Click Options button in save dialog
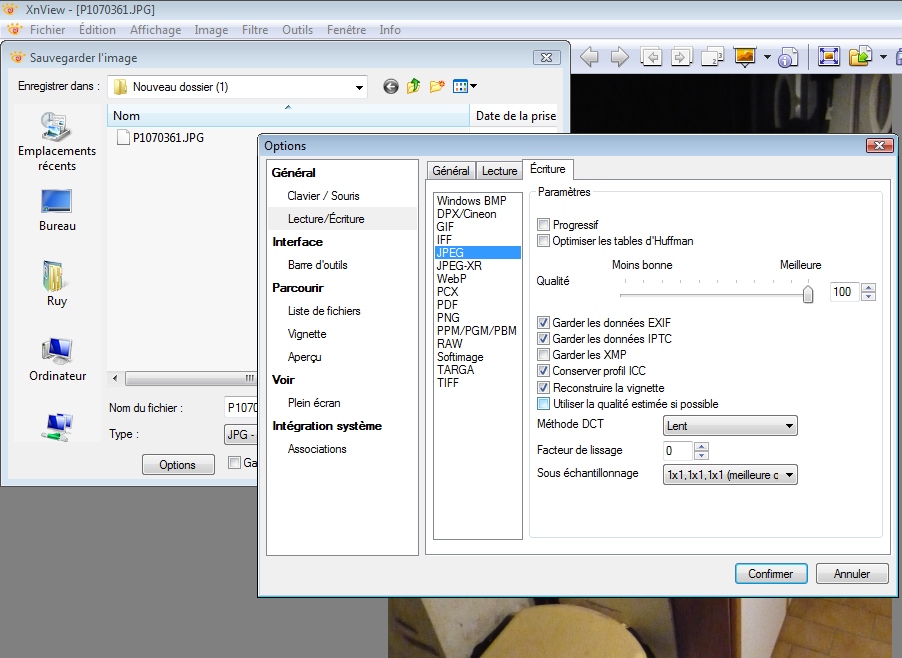902x658 pixels. 178,464
